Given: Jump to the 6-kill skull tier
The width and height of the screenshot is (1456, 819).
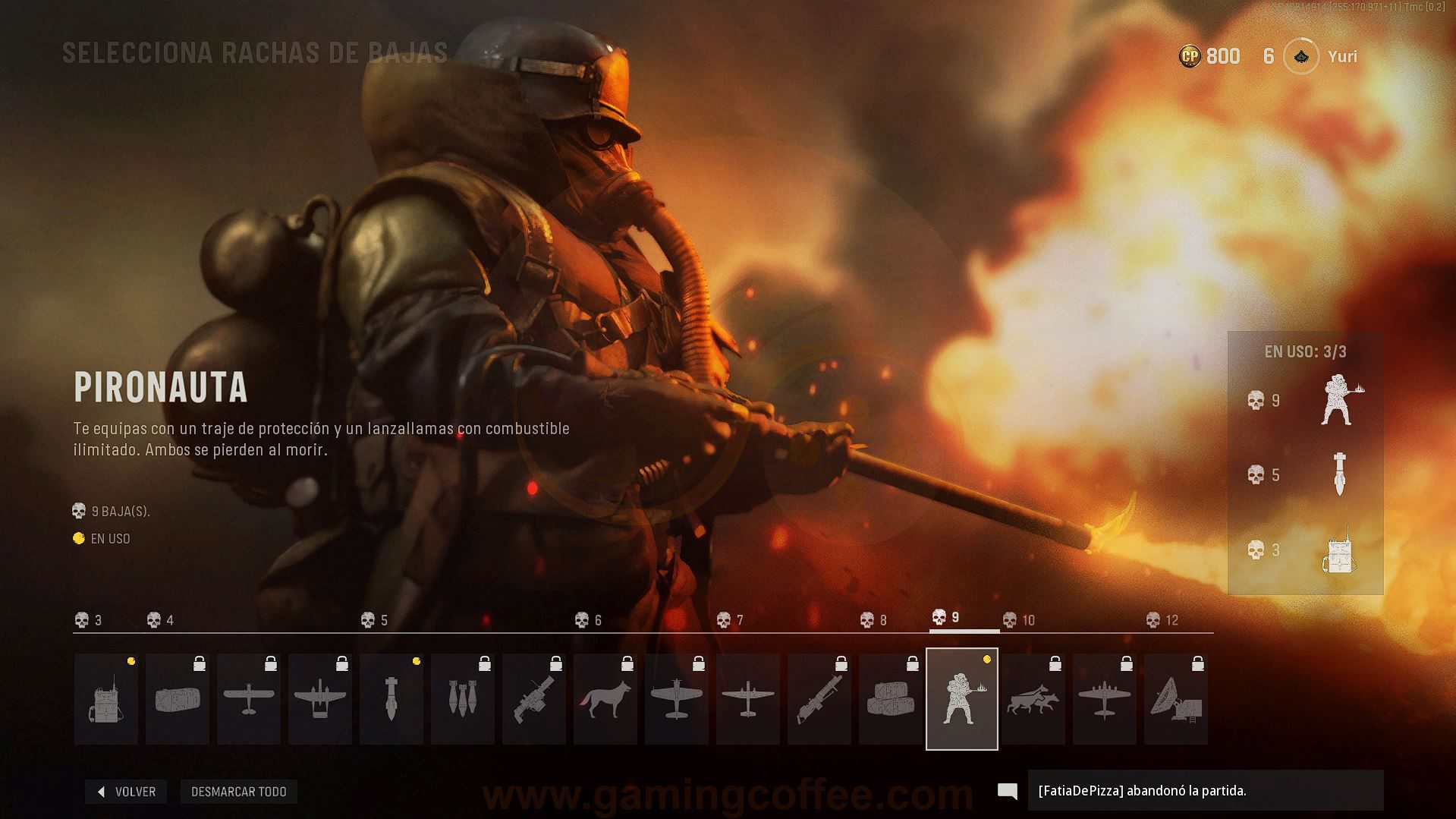Looking at the screenshot, I should point(588,620).
